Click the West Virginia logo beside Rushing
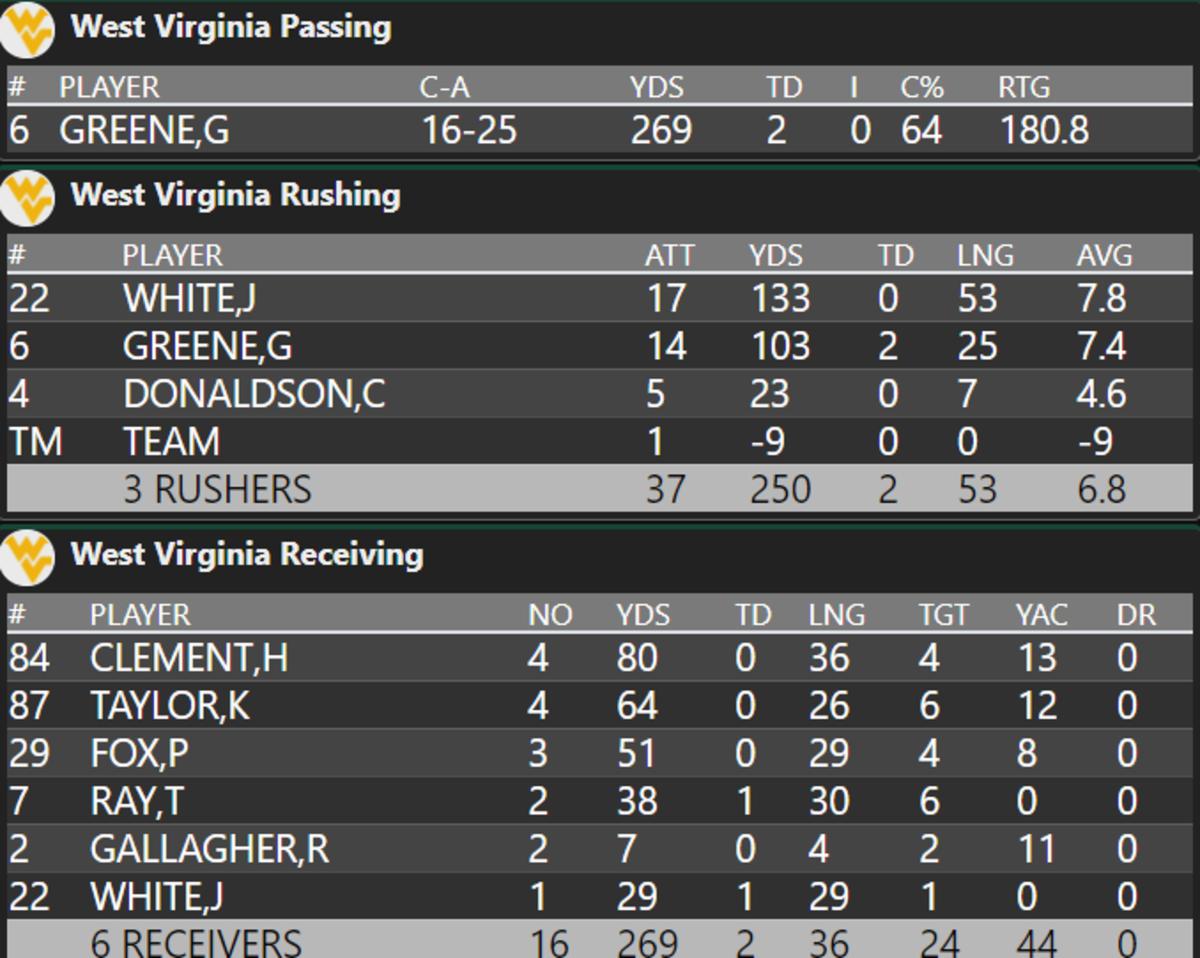The height and width of the screenshot is (958, 1200). (28, 197)
